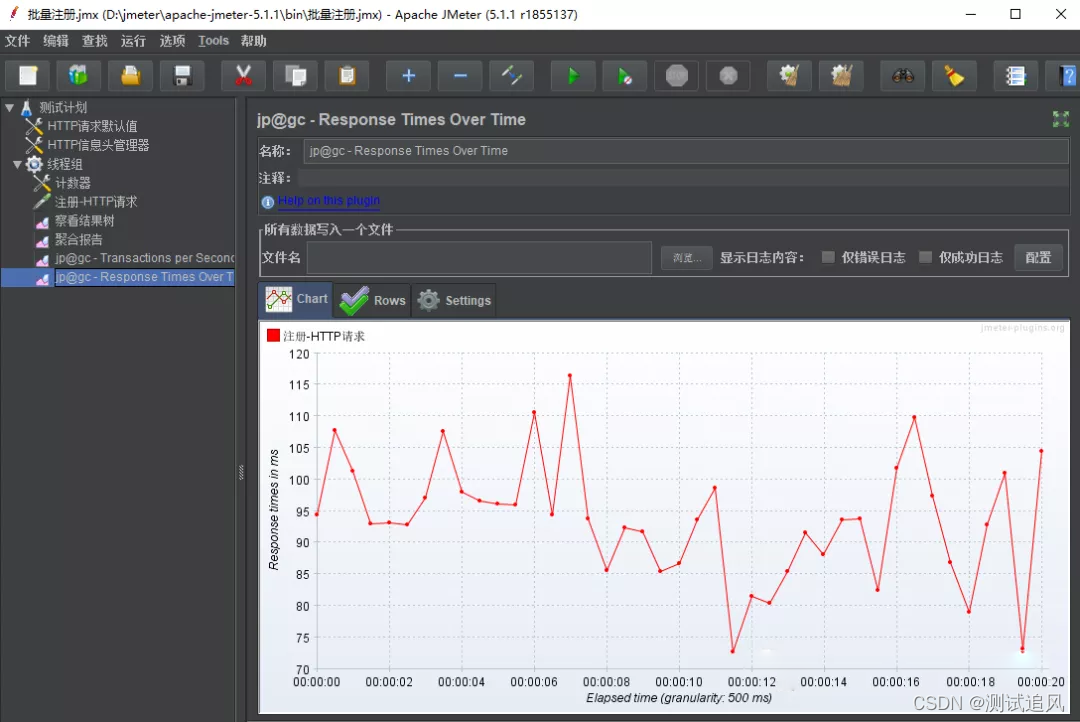Screen dimensions: 1080x722
Task: Click the Copy toolbar icon
Action: [295, 76]
